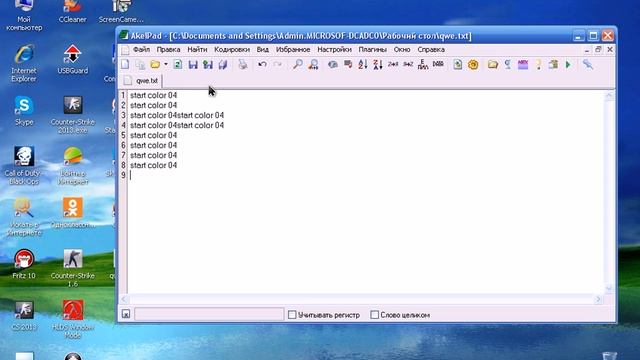This screenshot has width=640, height=360.
Task: Open the Настройки menu
Action: coord(334,49)
